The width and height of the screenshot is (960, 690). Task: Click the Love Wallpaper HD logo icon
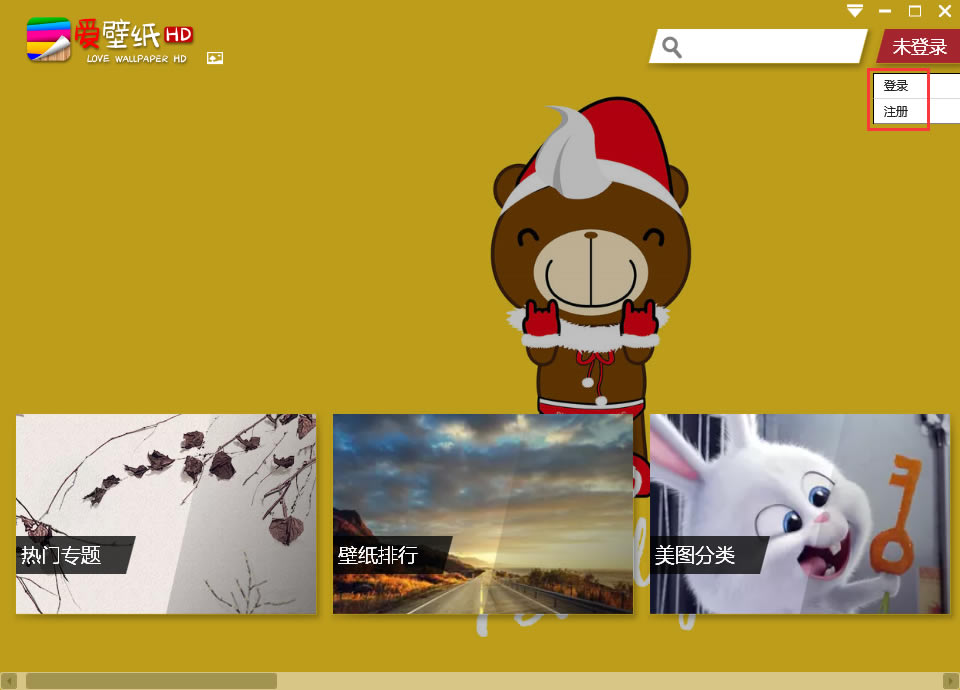(x=49, y=39)
